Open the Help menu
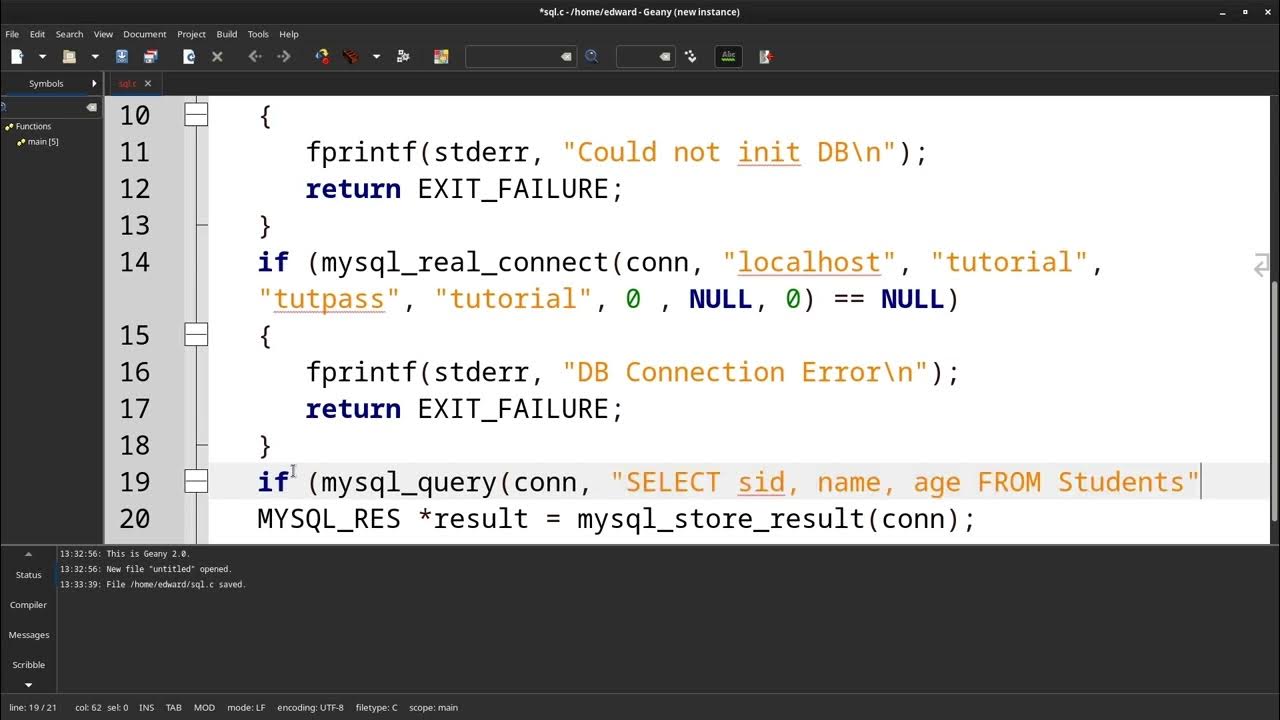This screenshot has height=720, width=1280. point(289,34)
